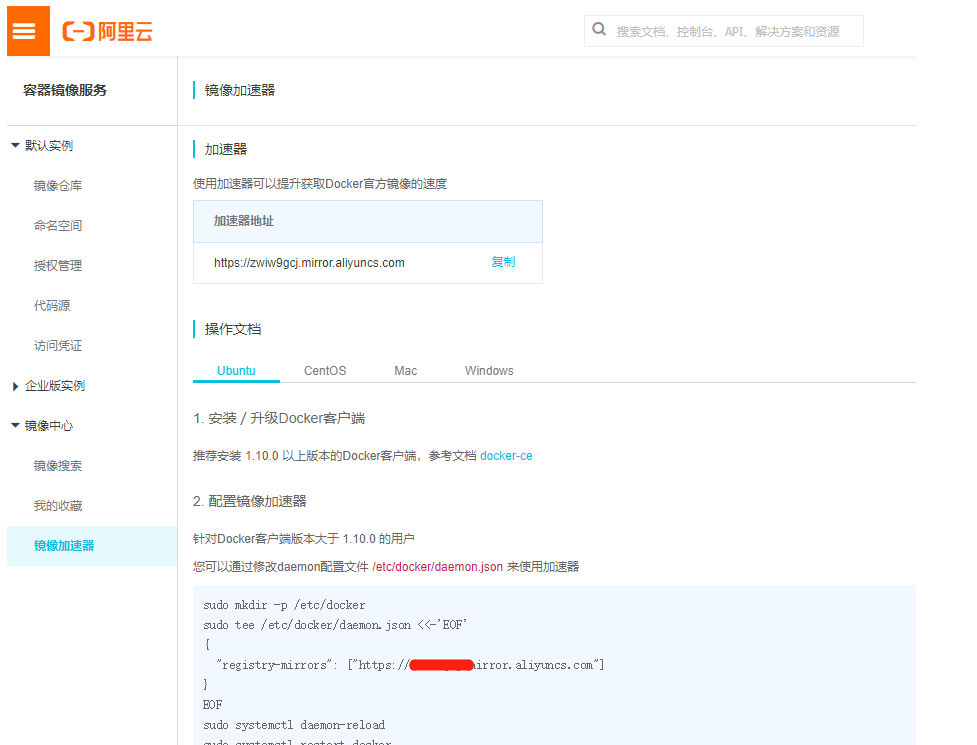Image resolution: width=977 pixels, height=745 pixels.
Task: Click the registry-mirrors code line
Action: pos(410,665)
